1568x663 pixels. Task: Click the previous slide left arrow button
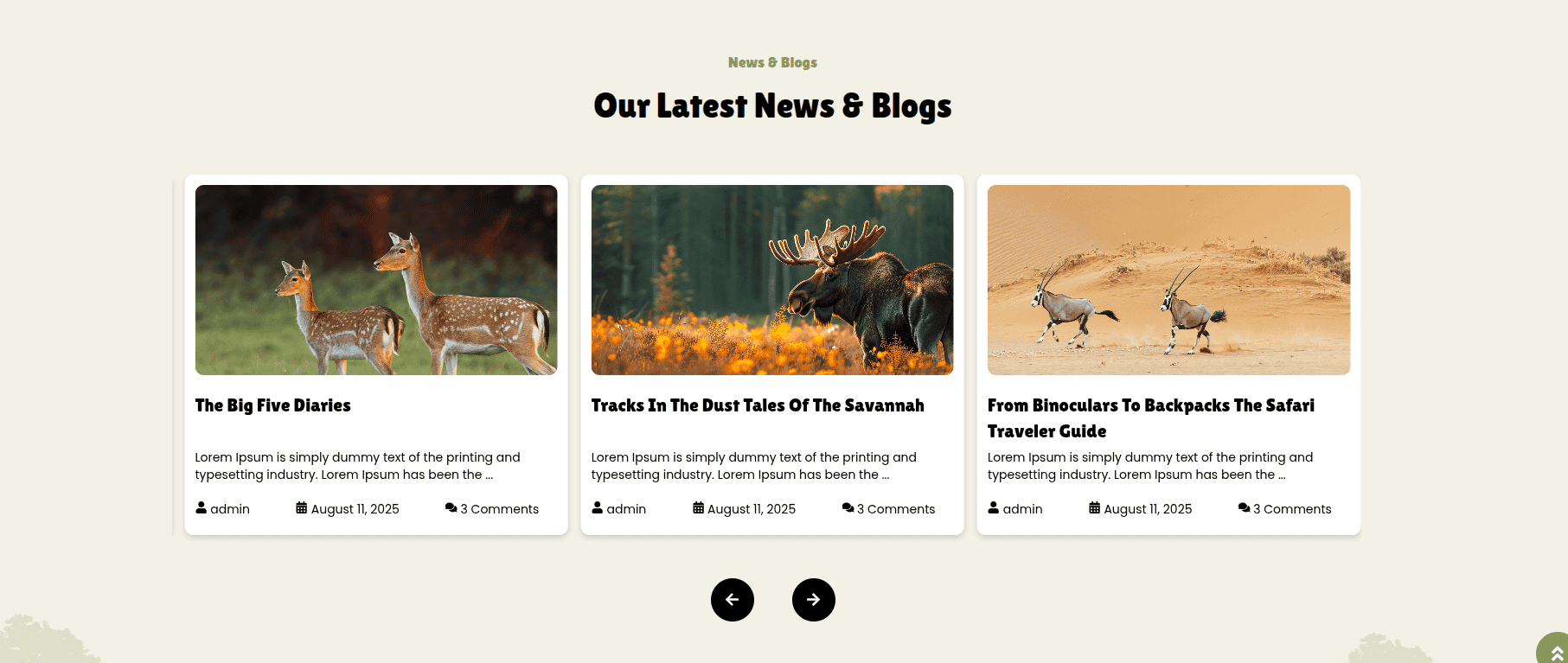pyautogui.click(x=732, y=599)
